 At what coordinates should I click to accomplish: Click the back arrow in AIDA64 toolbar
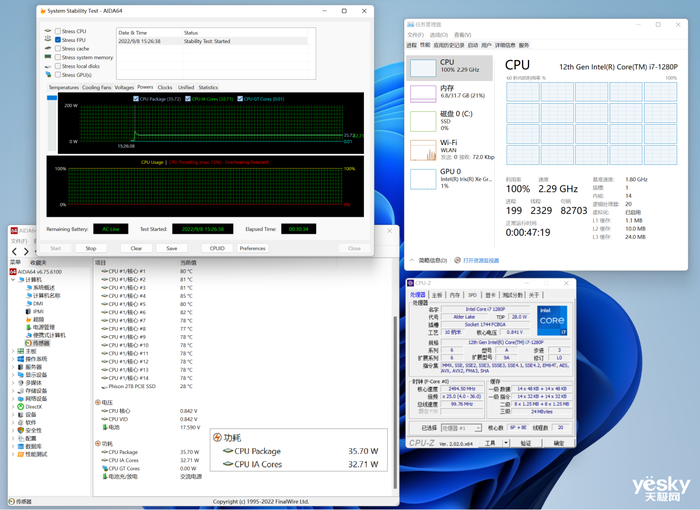point(14,251)
